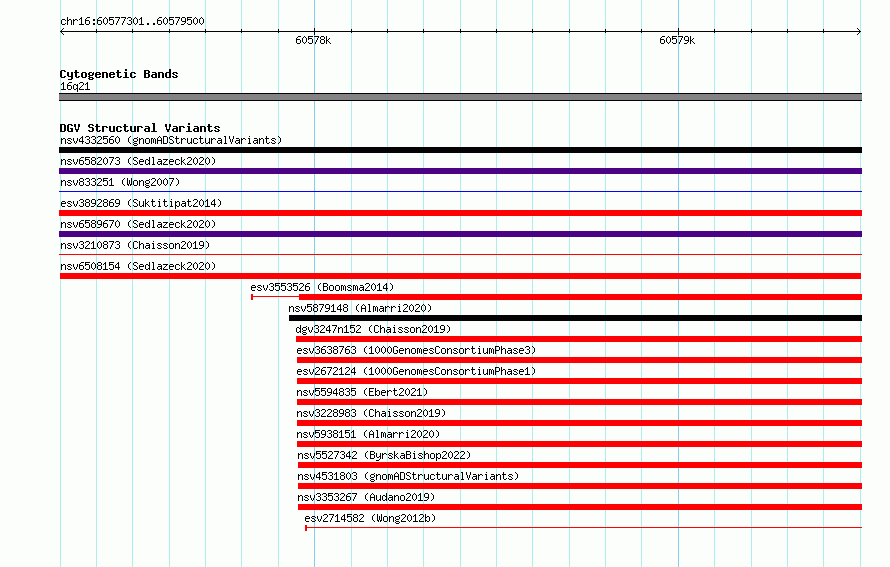This screenshot has width=890, height=567.
Task: Open nsv5879148 (Almarri2020) variant label
Action: click(x=360, y=308)
